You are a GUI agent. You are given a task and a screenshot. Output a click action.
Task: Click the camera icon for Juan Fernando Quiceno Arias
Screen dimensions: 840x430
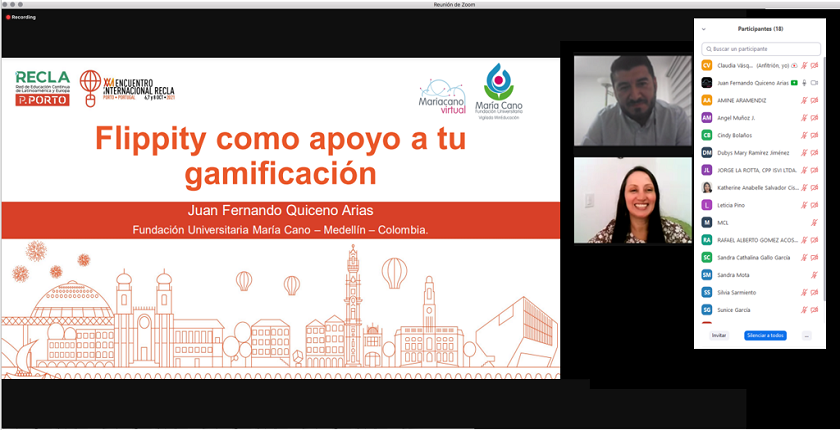tap(814, 83)
